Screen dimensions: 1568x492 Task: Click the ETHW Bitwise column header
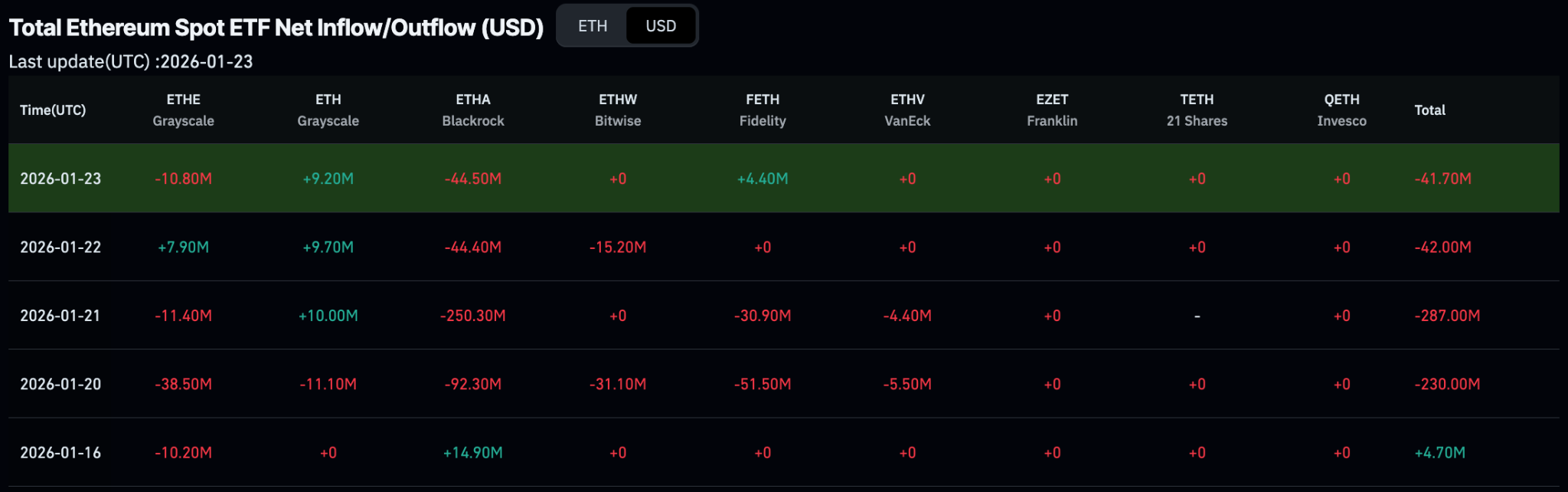pos(618,110)
